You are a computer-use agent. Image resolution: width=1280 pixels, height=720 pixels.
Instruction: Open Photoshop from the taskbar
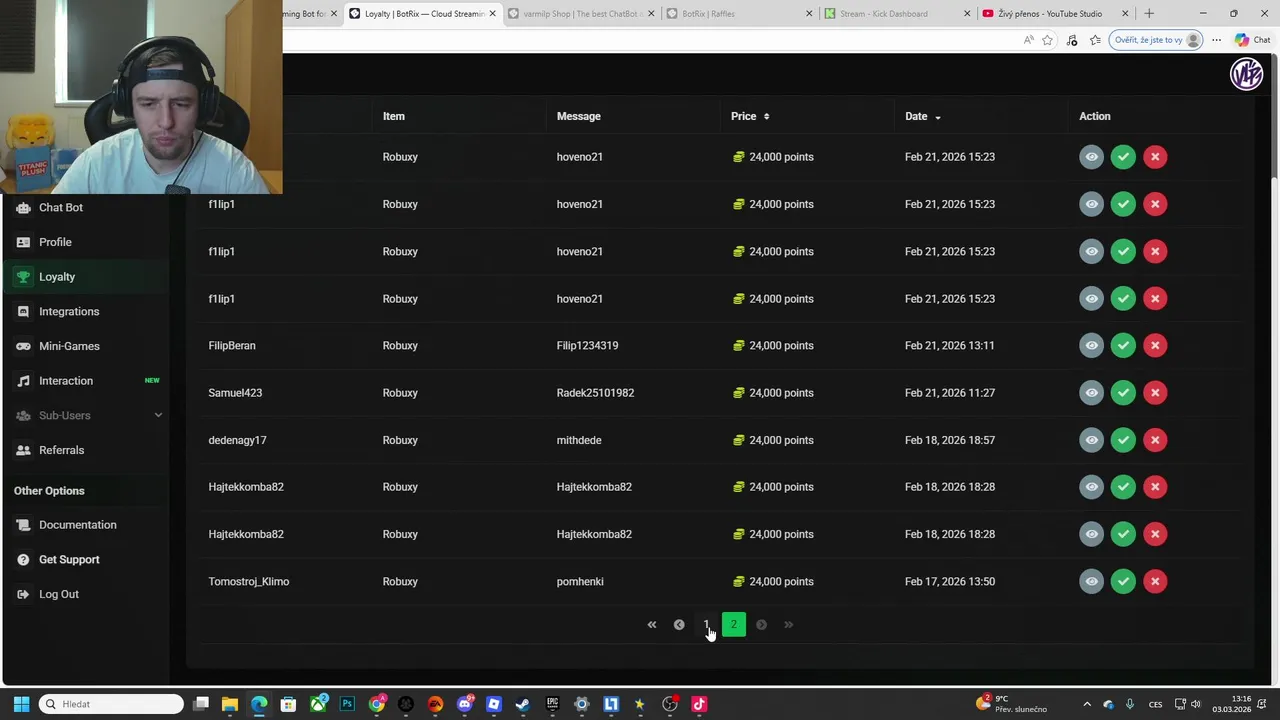click(x=347, y=704)
